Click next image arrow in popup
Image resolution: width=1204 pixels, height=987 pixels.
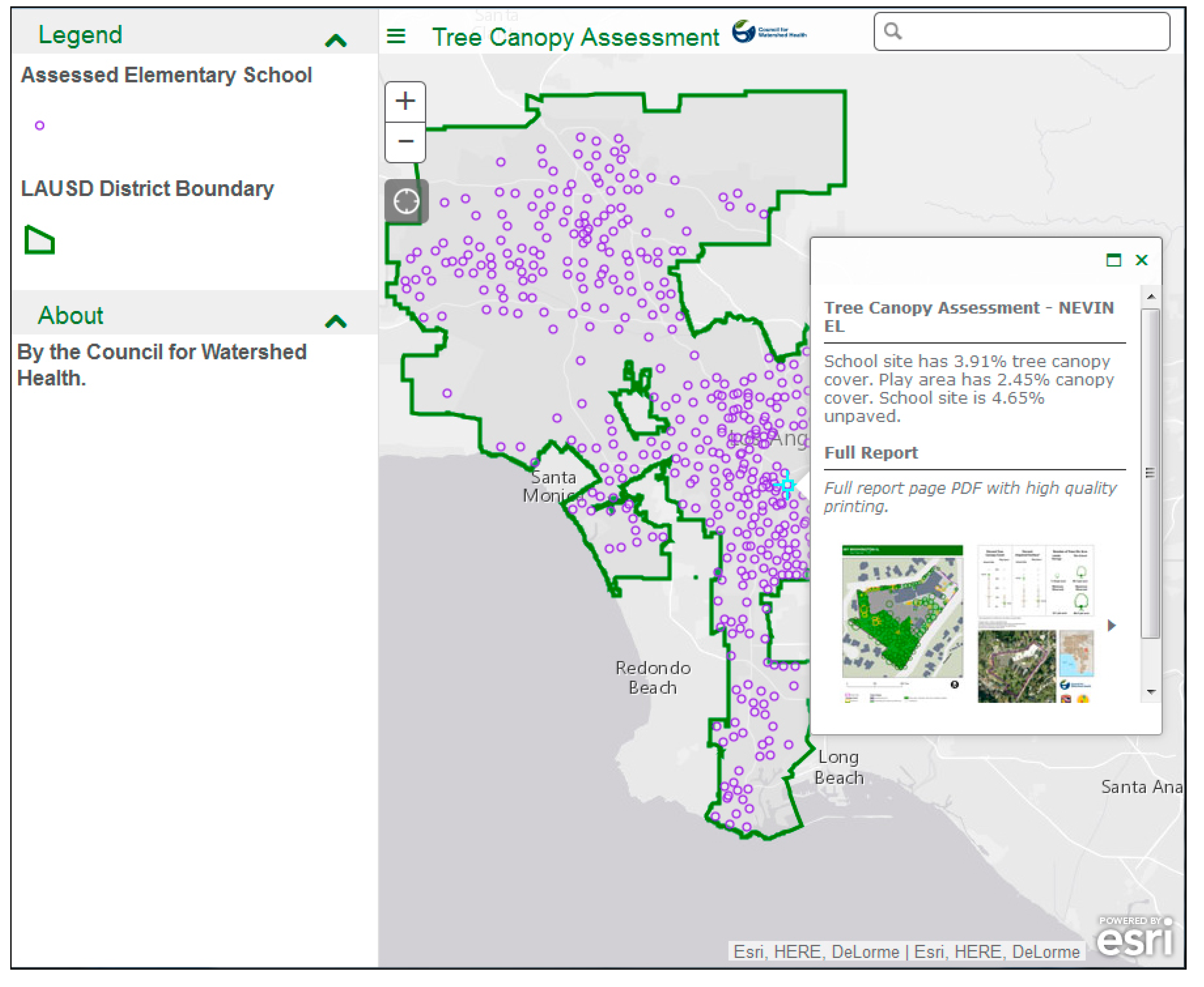[x=1111, y=626]
